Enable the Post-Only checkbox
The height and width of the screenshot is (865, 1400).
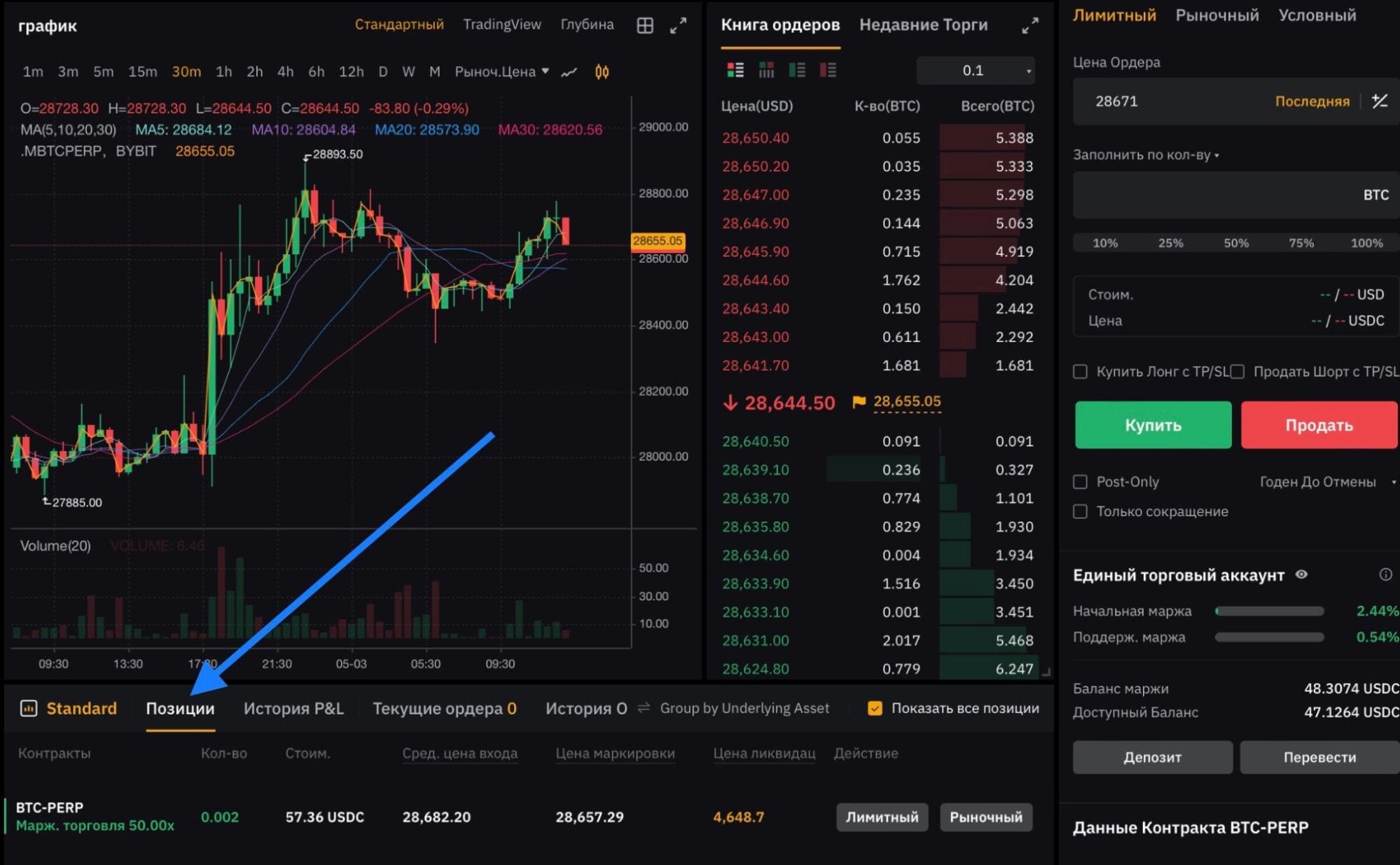click(1081, 482)
